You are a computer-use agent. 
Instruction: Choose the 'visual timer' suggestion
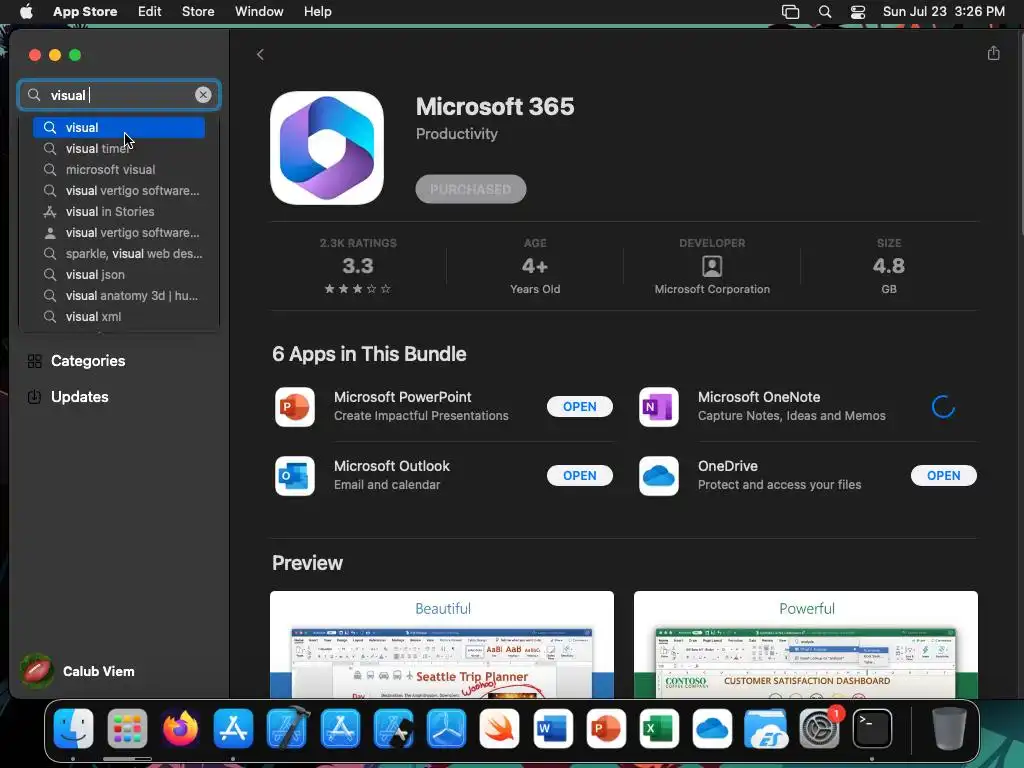pyautogui.click(x=119, y=148)
